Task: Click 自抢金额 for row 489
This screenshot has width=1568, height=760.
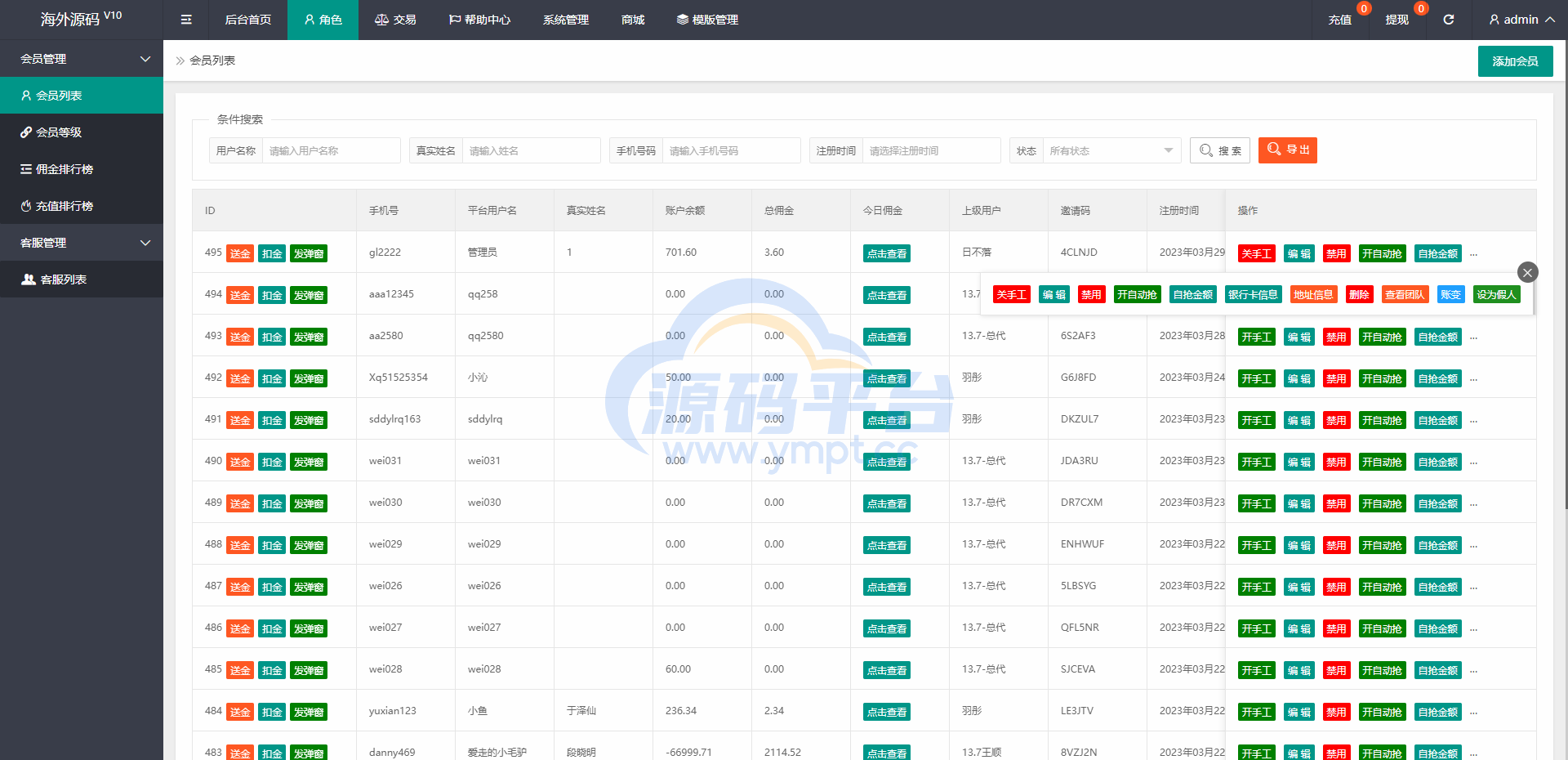Action: [x=1437, y=504]
